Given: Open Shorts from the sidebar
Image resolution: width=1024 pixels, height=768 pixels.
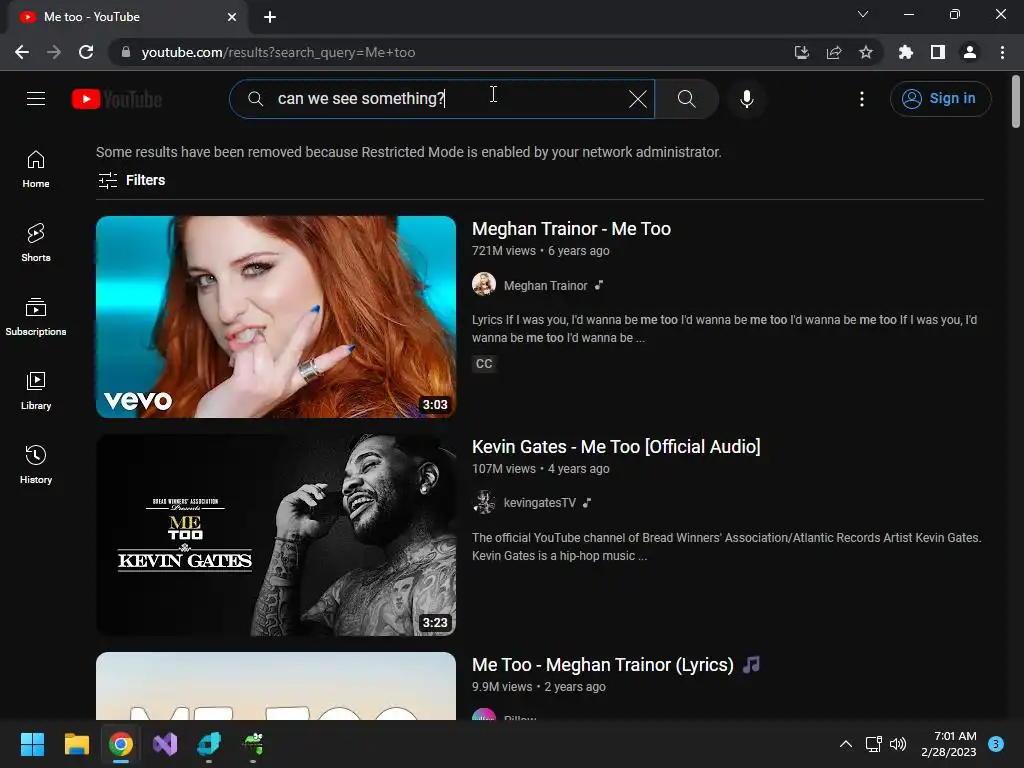Looking at the screenshot, I should click(x=36, y=243).
